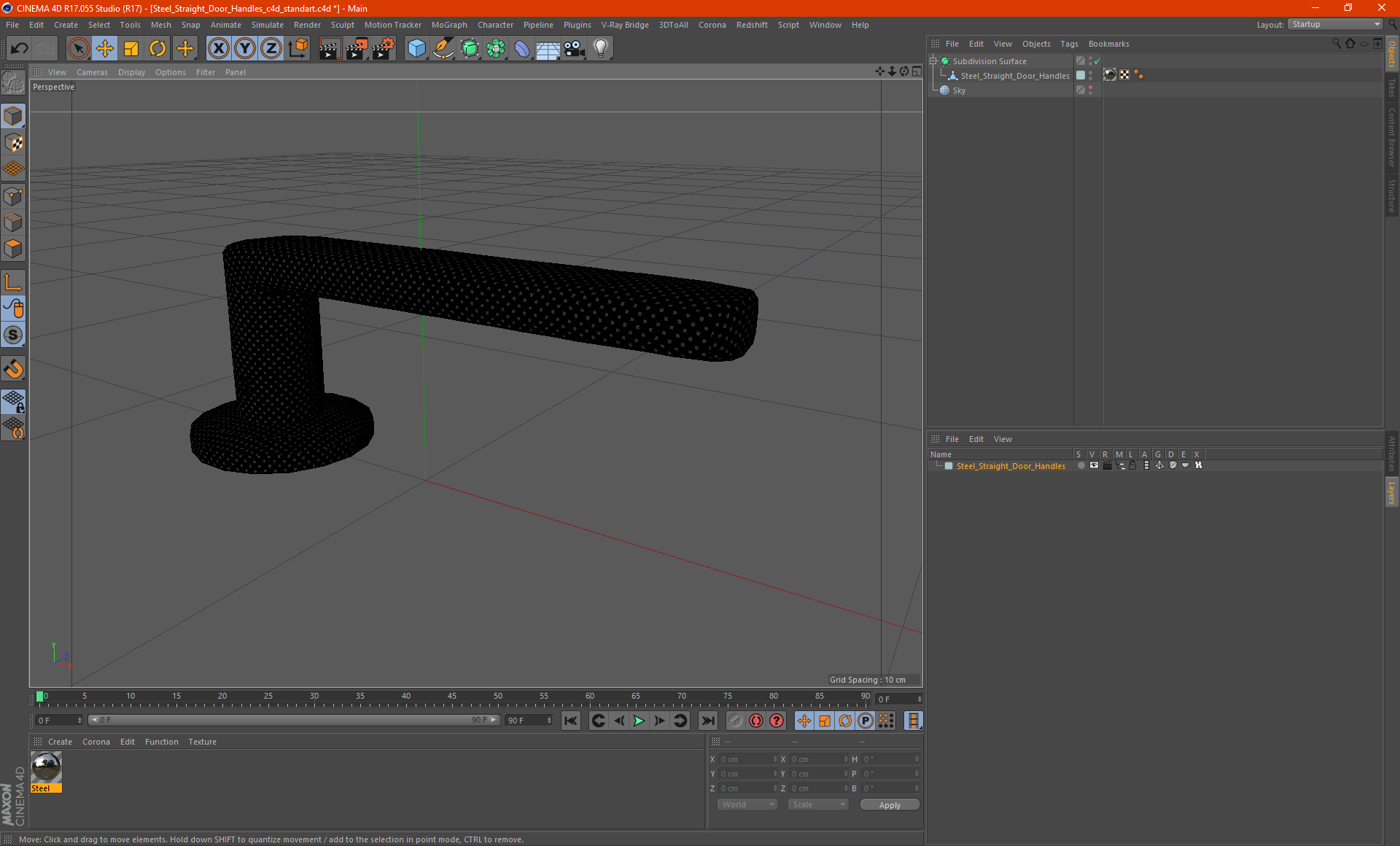
Task: Add a Floor environment object
Action: pyautogui.click(x=548, y=49)
